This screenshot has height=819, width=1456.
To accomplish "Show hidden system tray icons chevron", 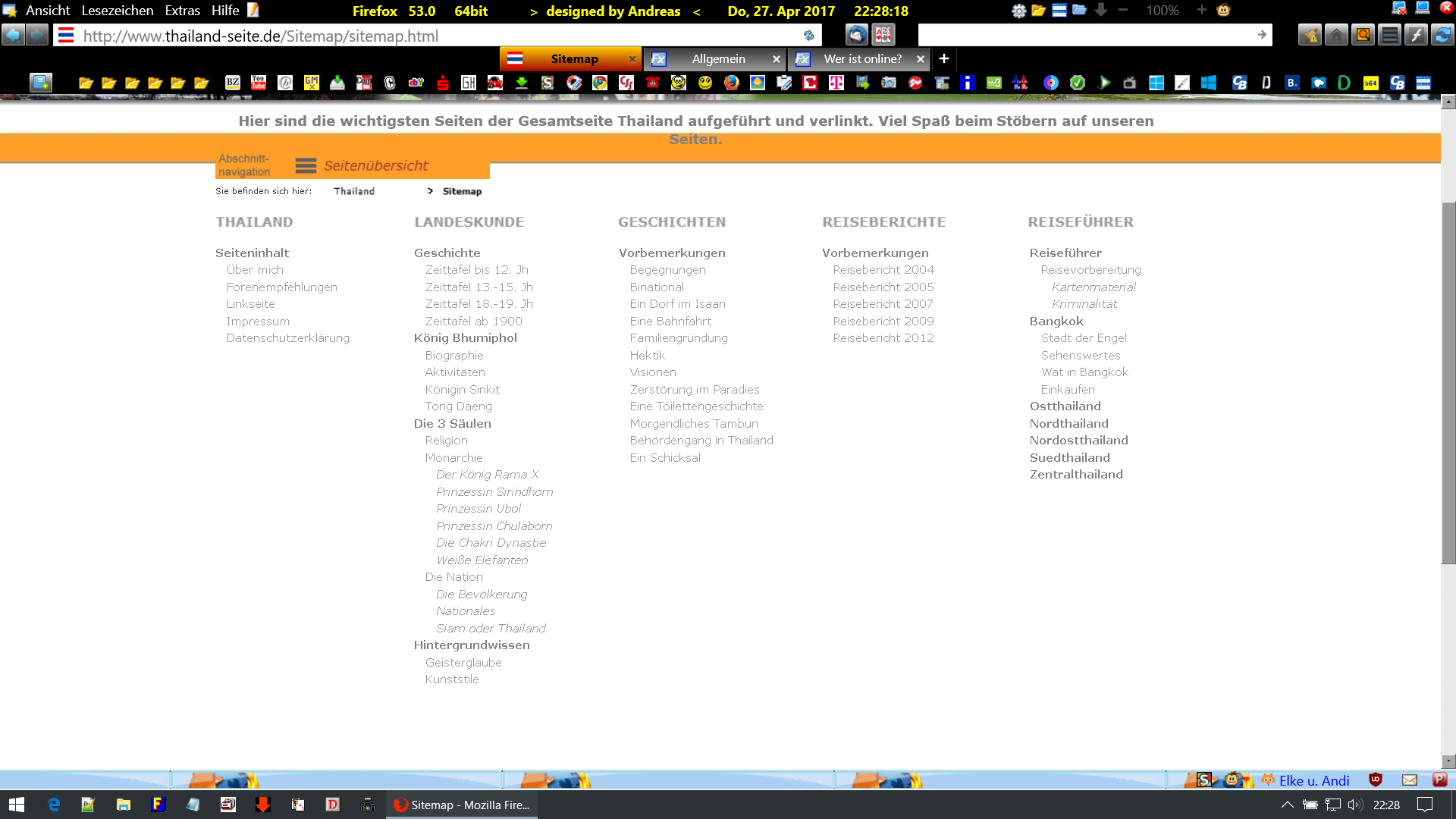I will click(1287, 805).
